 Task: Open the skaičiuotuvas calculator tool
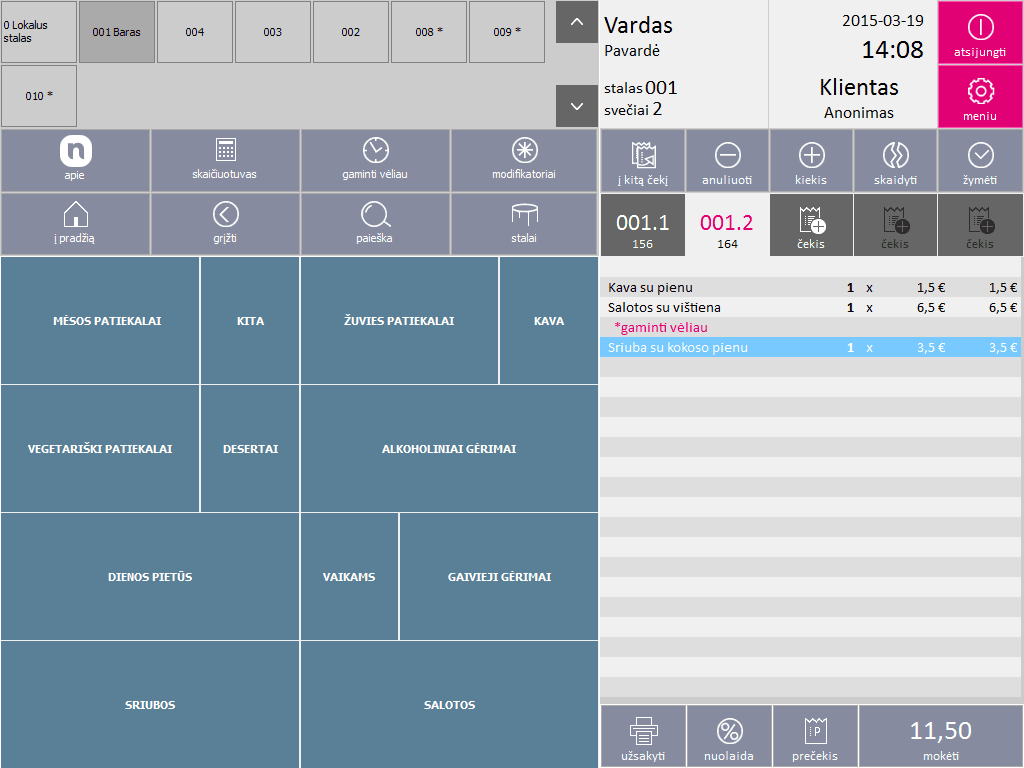[225, 160]
